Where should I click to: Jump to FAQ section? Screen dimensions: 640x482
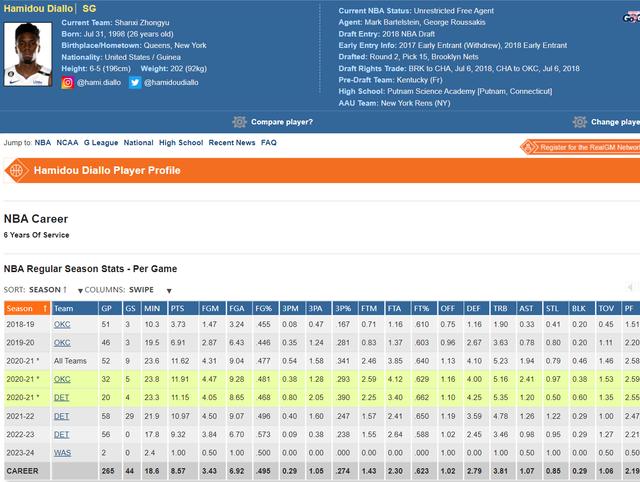tap(269, 142)
